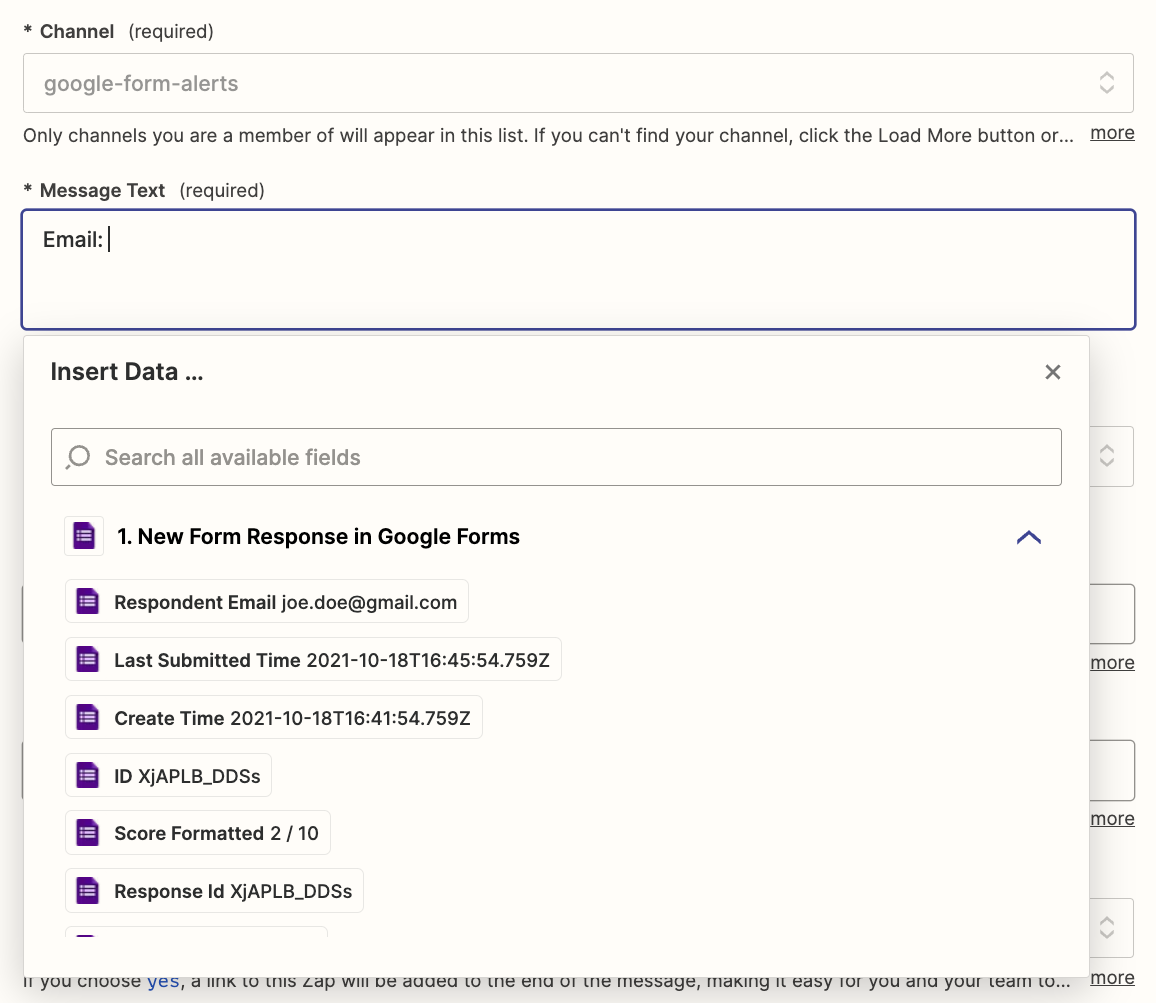Click Google Forms icon beside section header

pyautogui.click(x=84, y=536)
